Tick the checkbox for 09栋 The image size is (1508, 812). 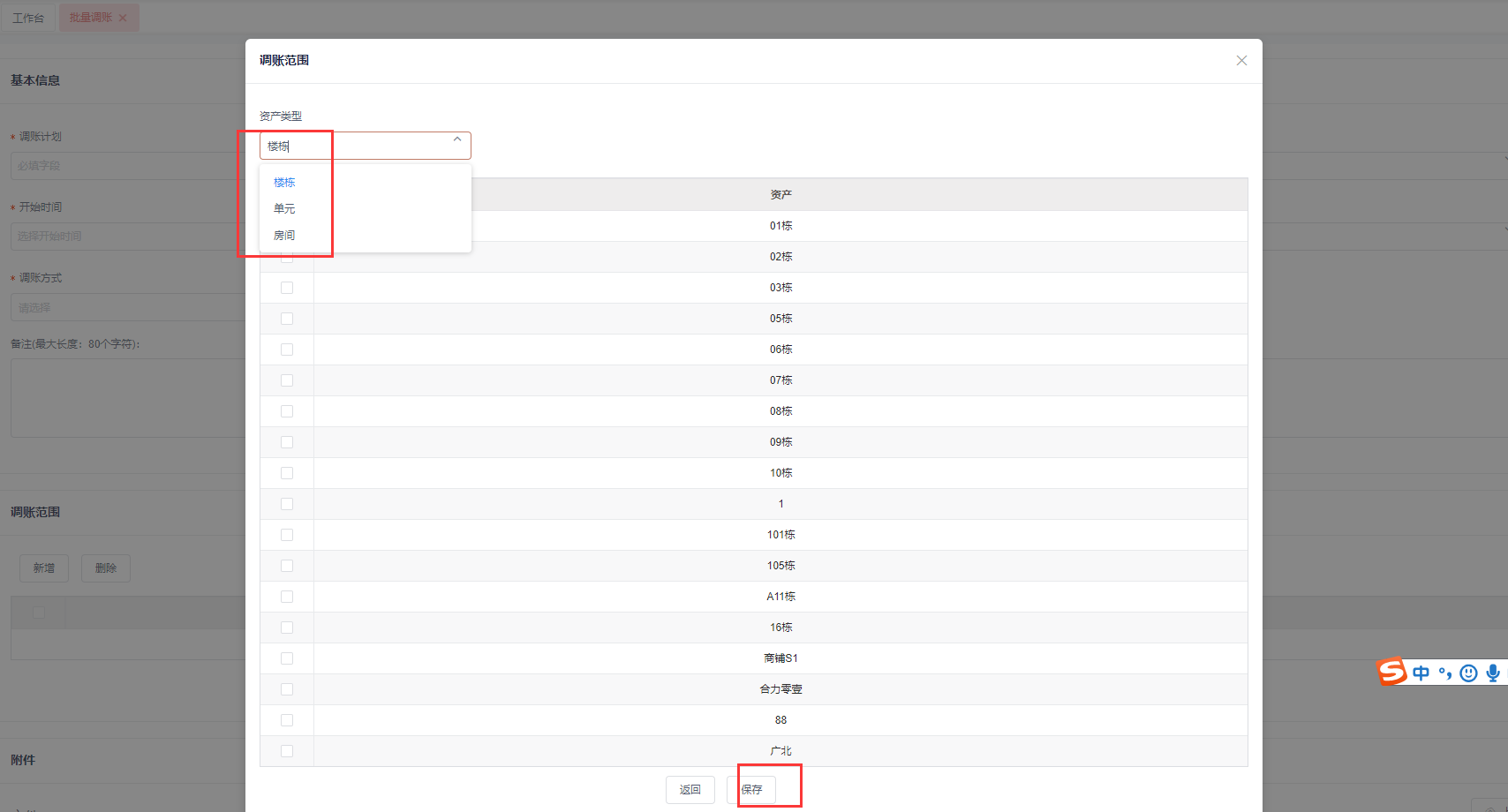(x=287, y=442)
